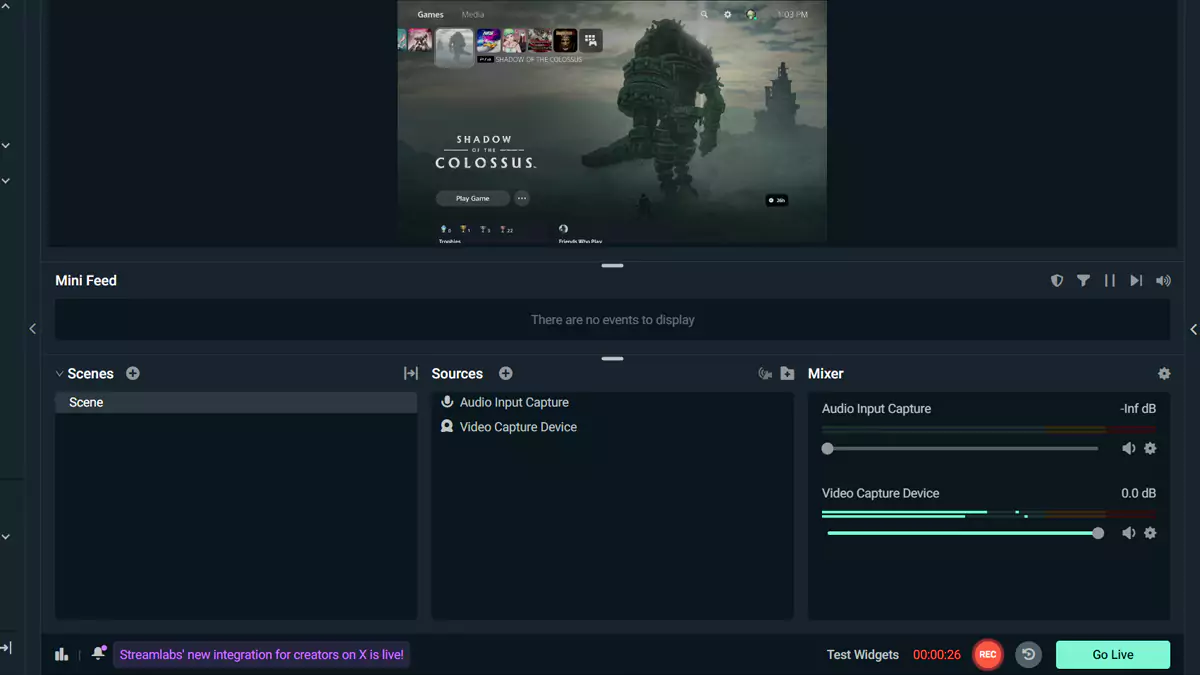The height and width of the screenshot is (675, 1200).
Task: Click Play Game button in preview
Action: (473, 198)
